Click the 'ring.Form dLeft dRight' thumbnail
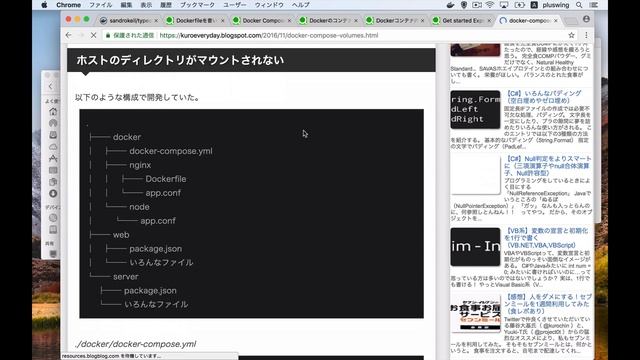 click(x=475, y=109)
